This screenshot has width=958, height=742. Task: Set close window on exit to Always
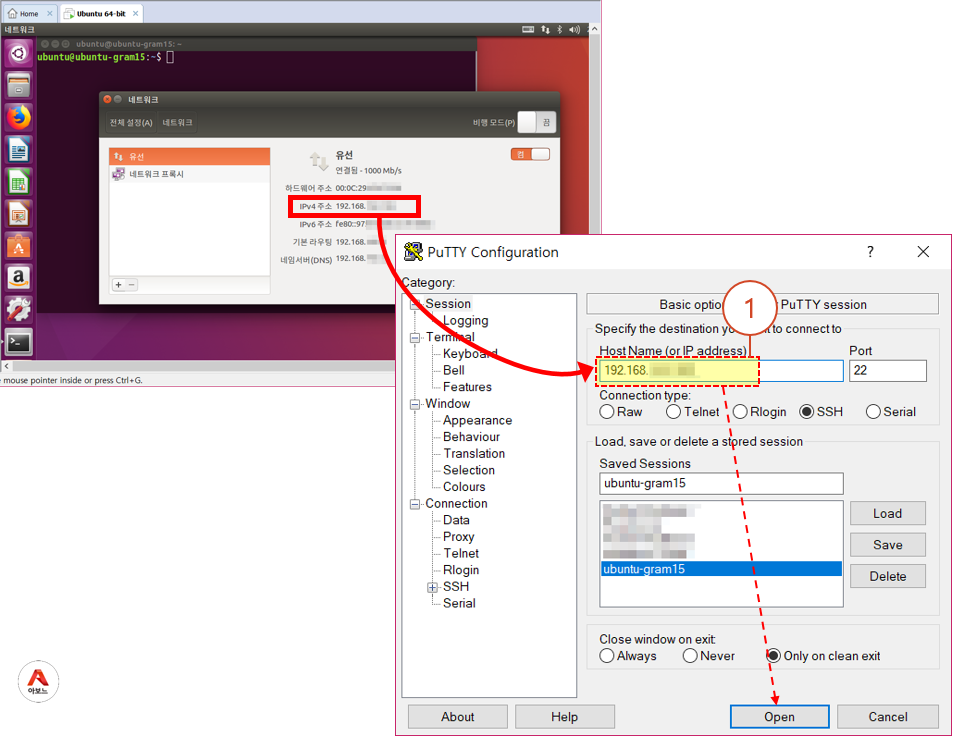628,656
